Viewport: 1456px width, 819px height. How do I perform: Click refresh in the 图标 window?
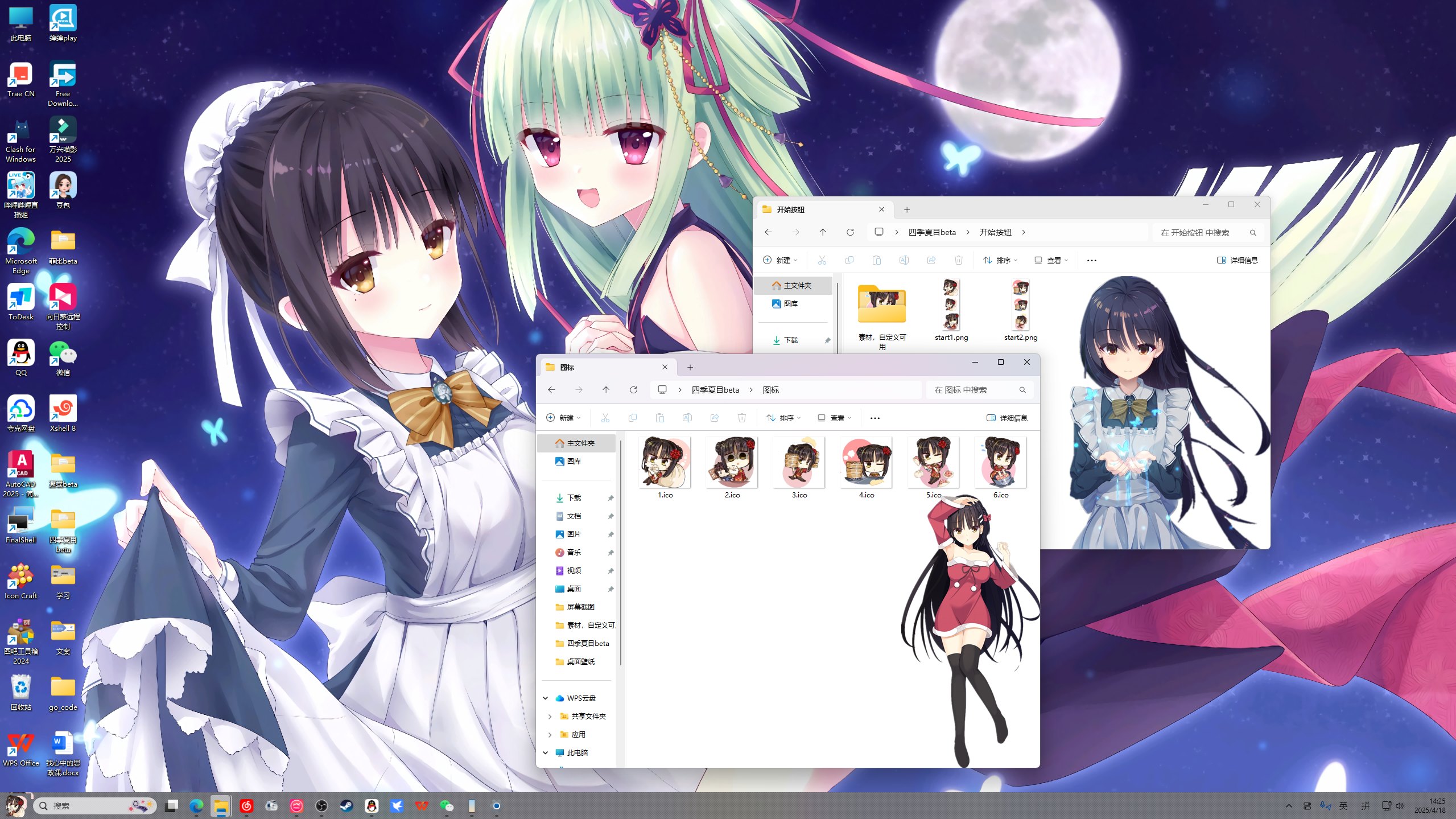(x=633, y=390)
